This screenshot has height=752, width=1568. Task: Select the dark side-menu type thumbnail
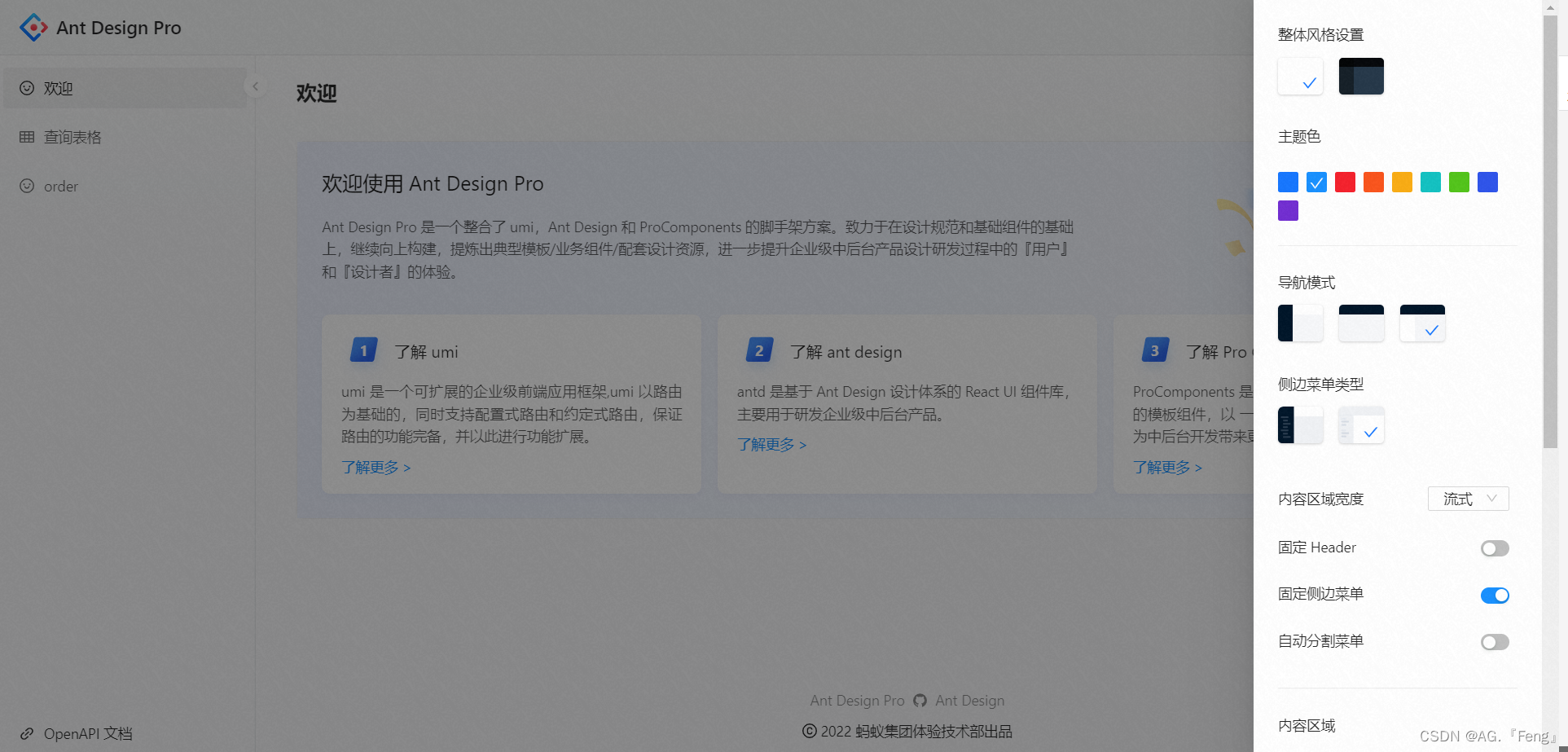click(x=1300, y=424)
